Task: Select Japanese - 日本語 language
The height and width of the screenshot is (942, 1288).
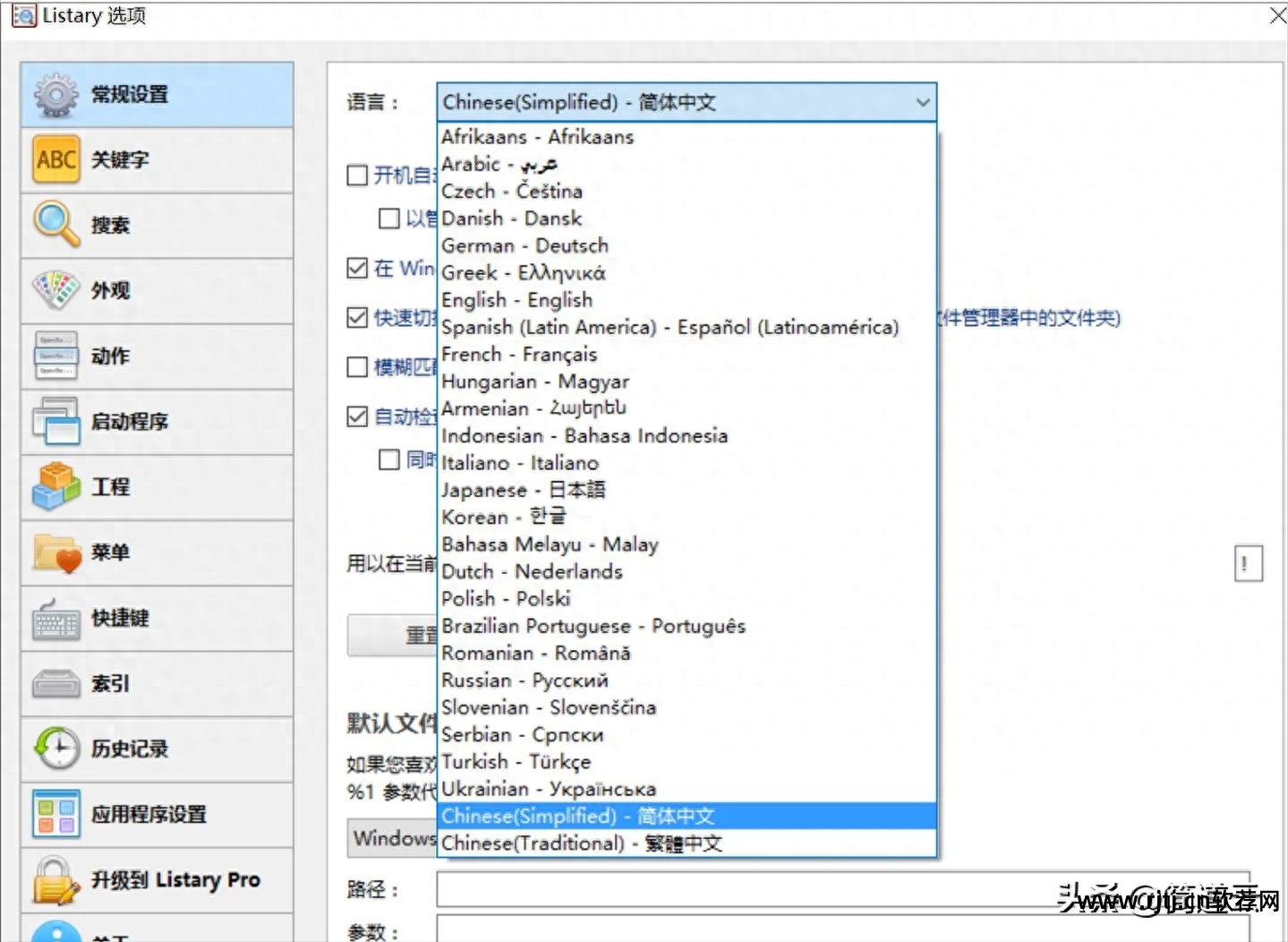Action: point(687,490)
